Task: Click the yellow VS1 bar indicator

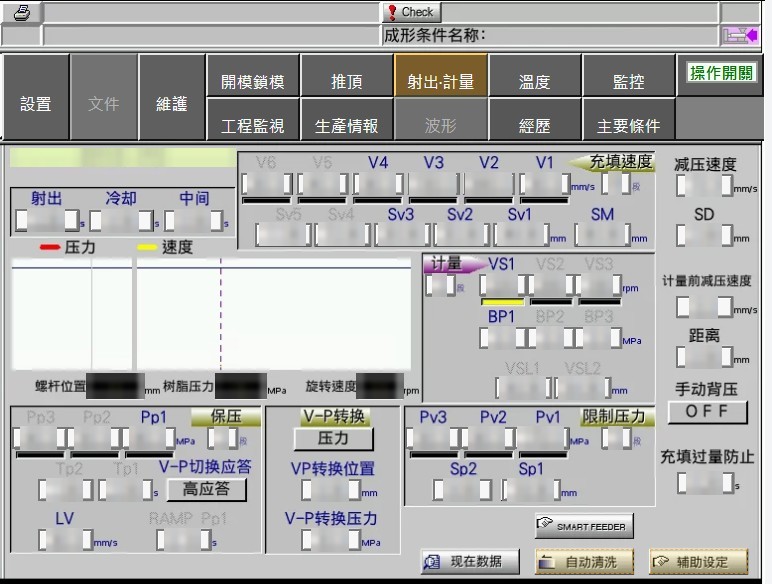Action: [x=503, y=301]
